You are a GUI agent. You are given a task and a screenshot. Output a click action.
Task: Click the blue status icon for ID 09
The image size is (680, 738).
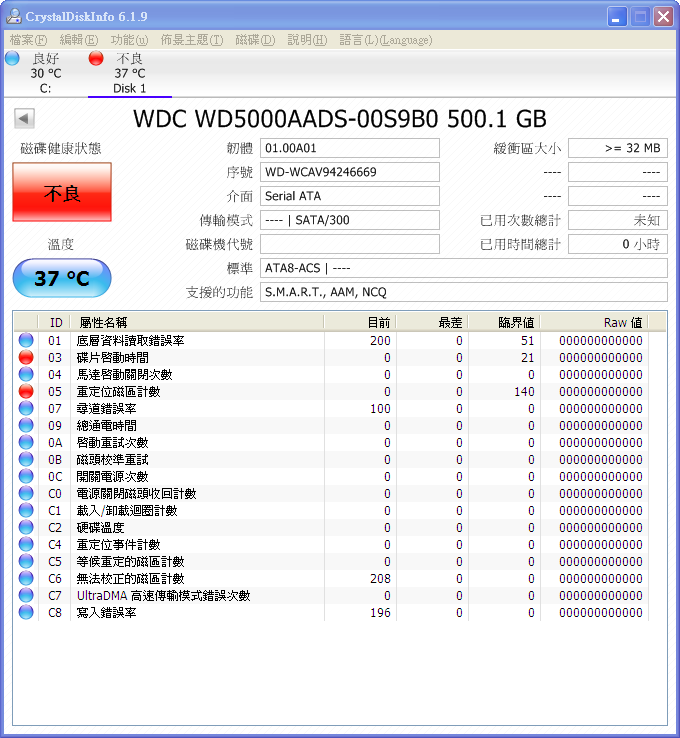[26, 425]
